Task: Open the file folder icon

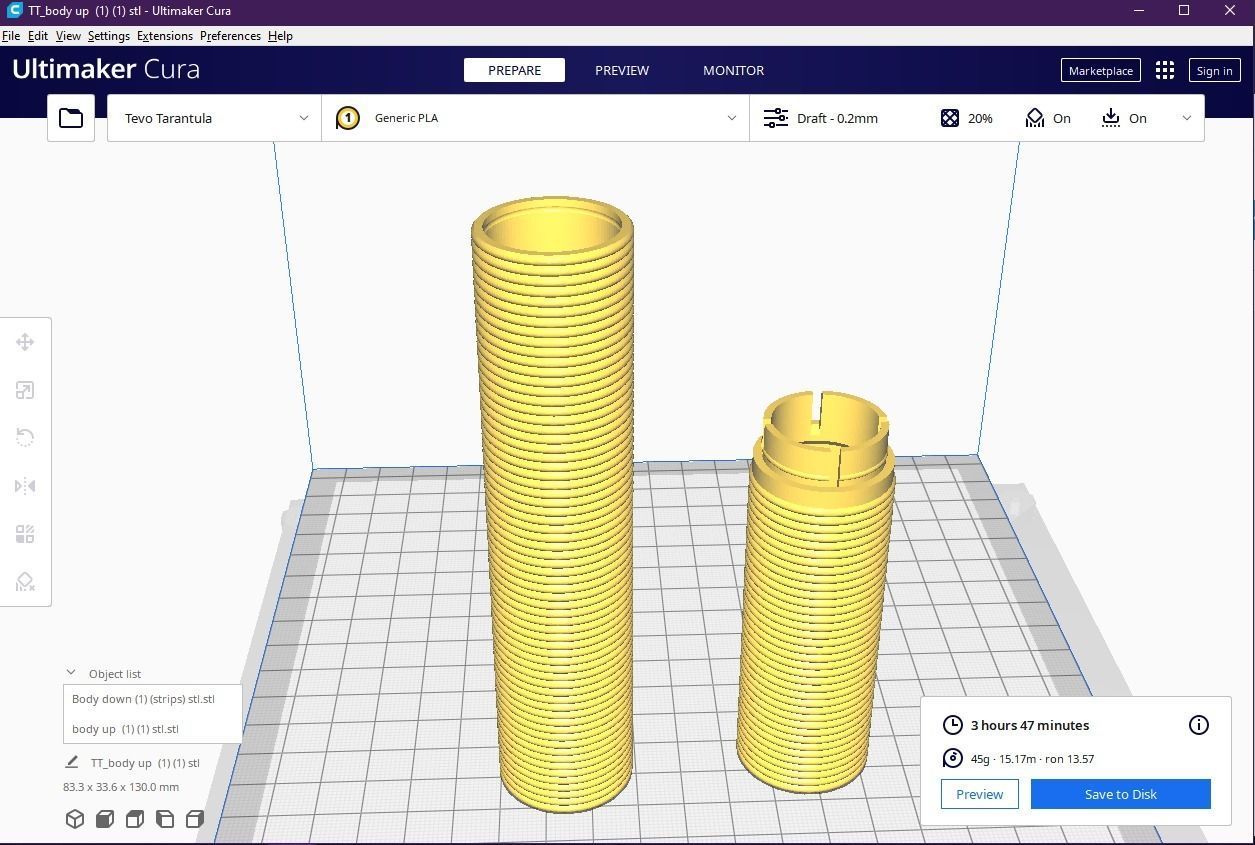Action: [71, 118]
